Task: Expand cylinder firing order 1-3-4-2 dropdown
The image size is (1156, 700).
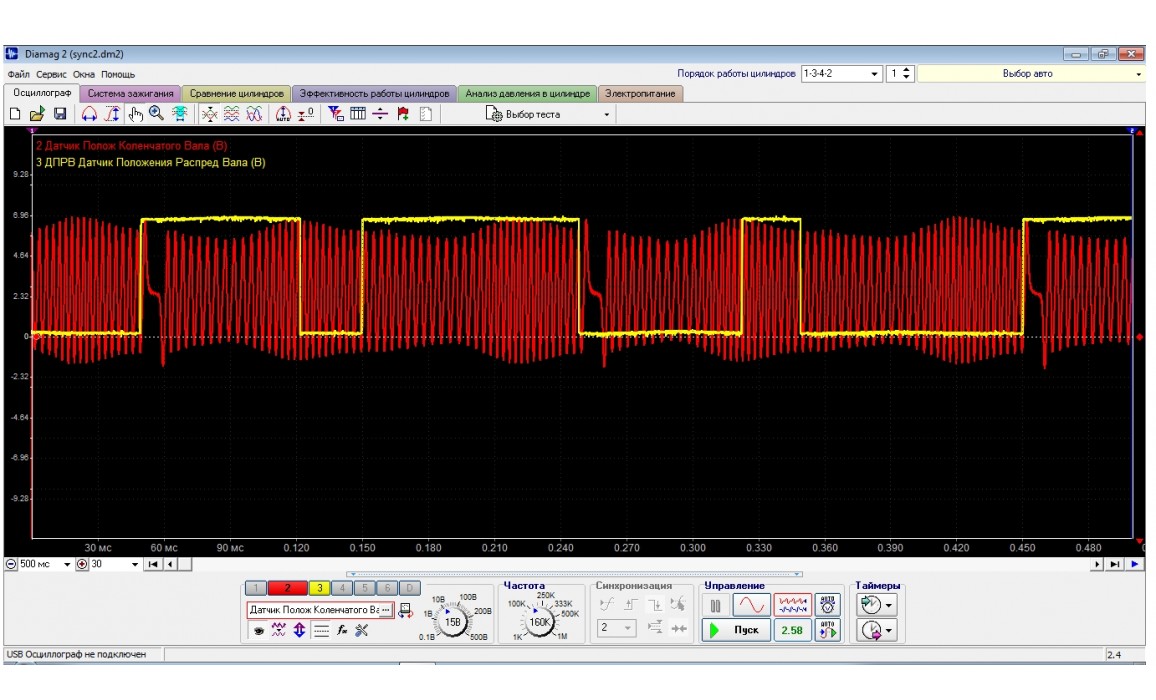Action: point(875,74)
